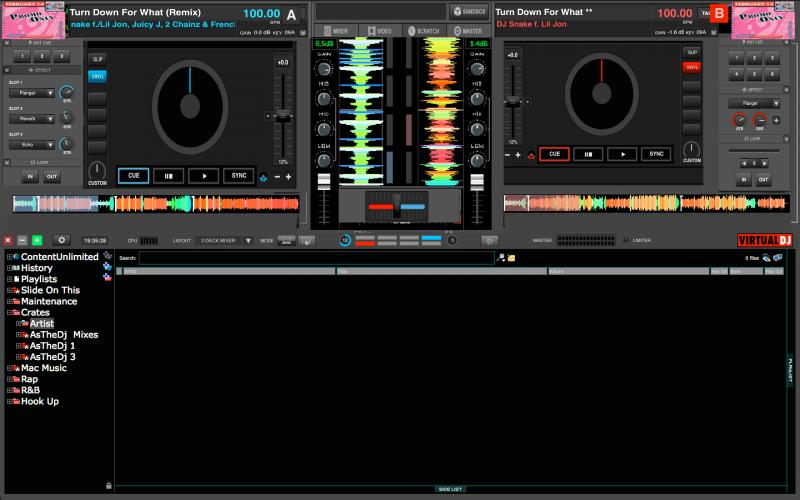Click Slot 1 effect knob on deck A

tap(66, 92)
